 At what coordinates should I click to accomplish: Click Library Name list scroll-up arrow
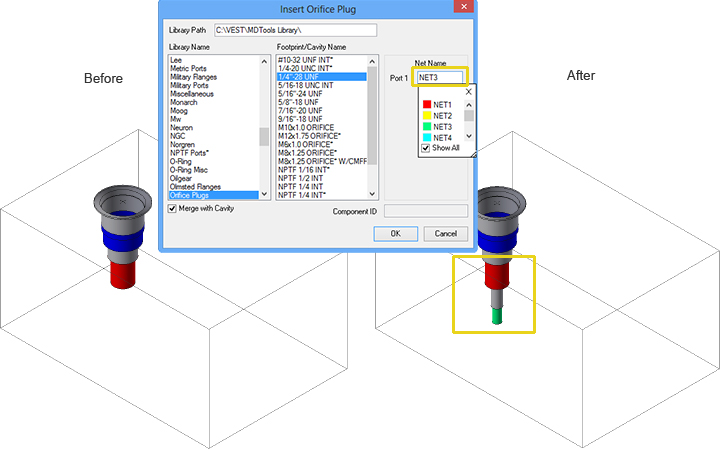[x=265, y=61]
